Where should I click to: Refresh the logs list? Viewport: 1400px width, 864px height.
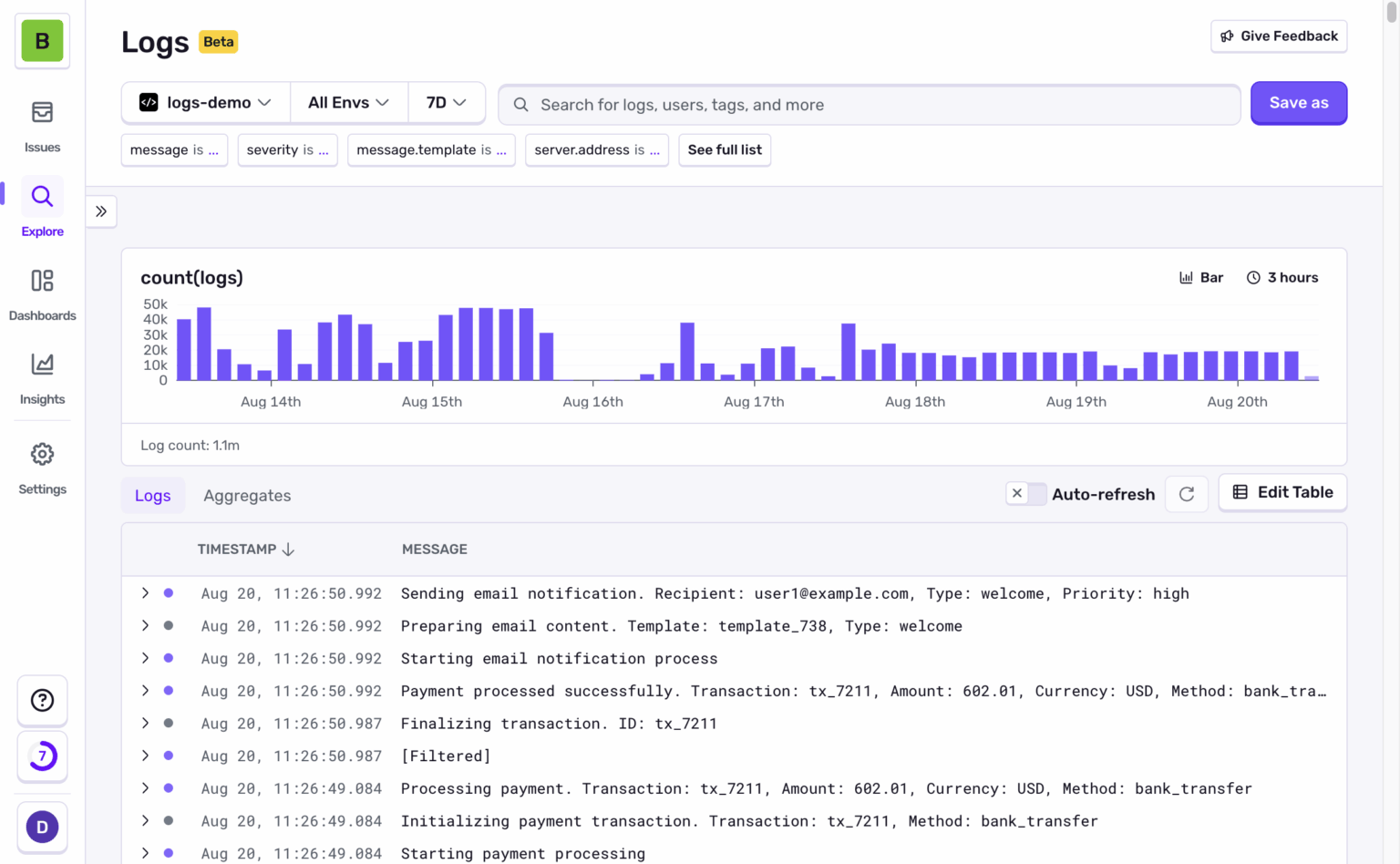click(1186, 493)
